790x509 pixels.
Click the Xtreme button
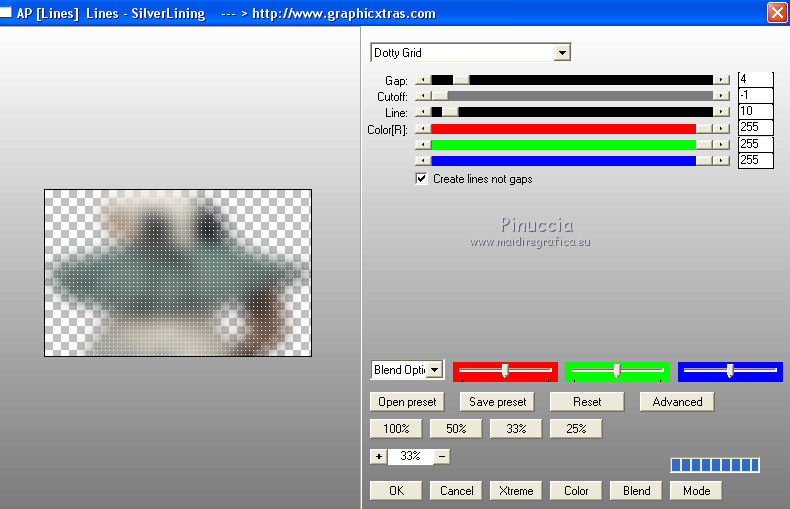tap(516, 491)
